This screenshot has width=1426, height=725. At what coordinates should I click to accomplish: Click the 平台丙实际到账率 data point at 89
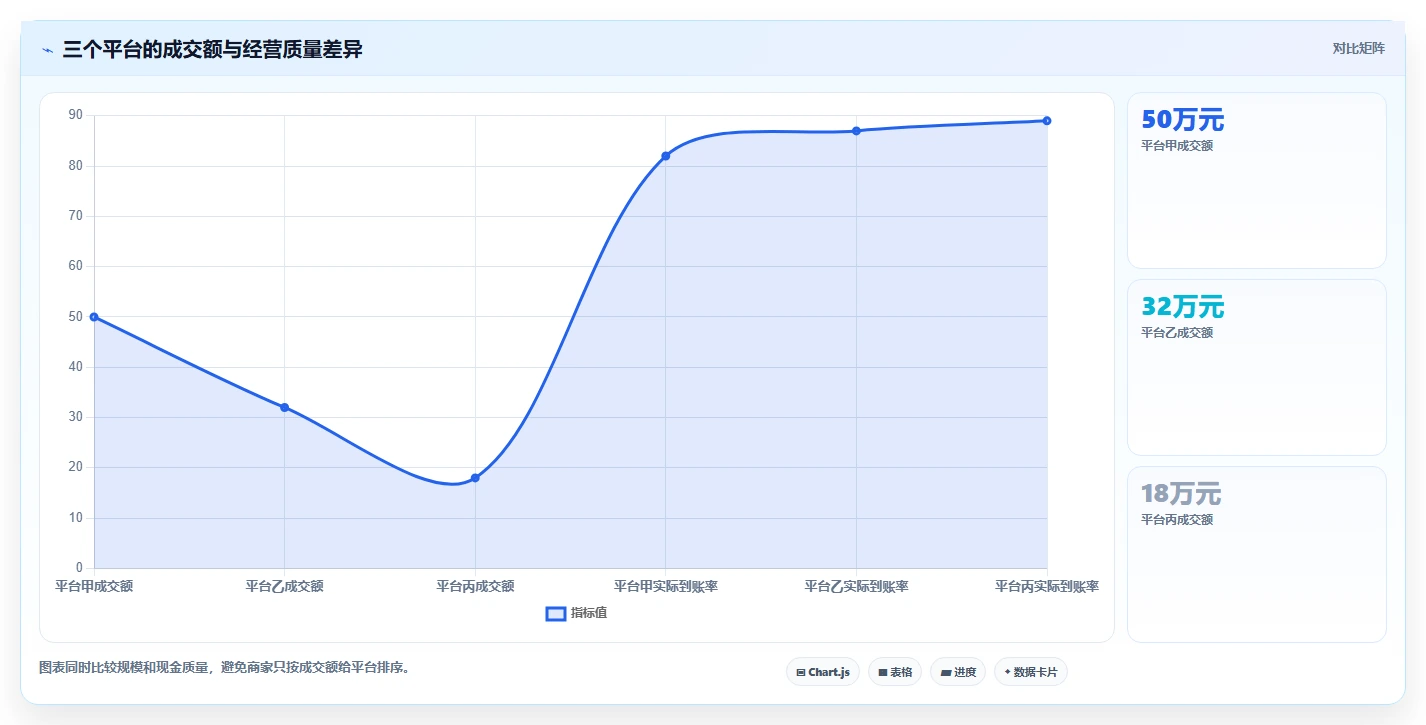(1047, 121)
